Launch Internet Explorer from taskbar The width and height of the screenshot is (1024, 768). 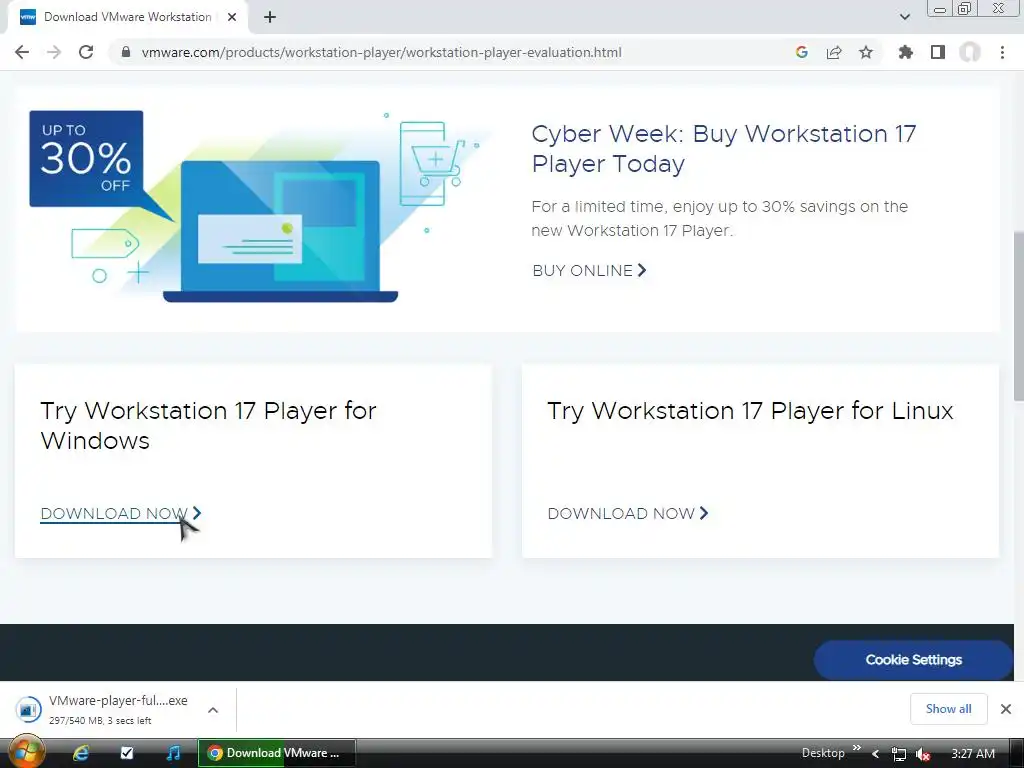81,753
